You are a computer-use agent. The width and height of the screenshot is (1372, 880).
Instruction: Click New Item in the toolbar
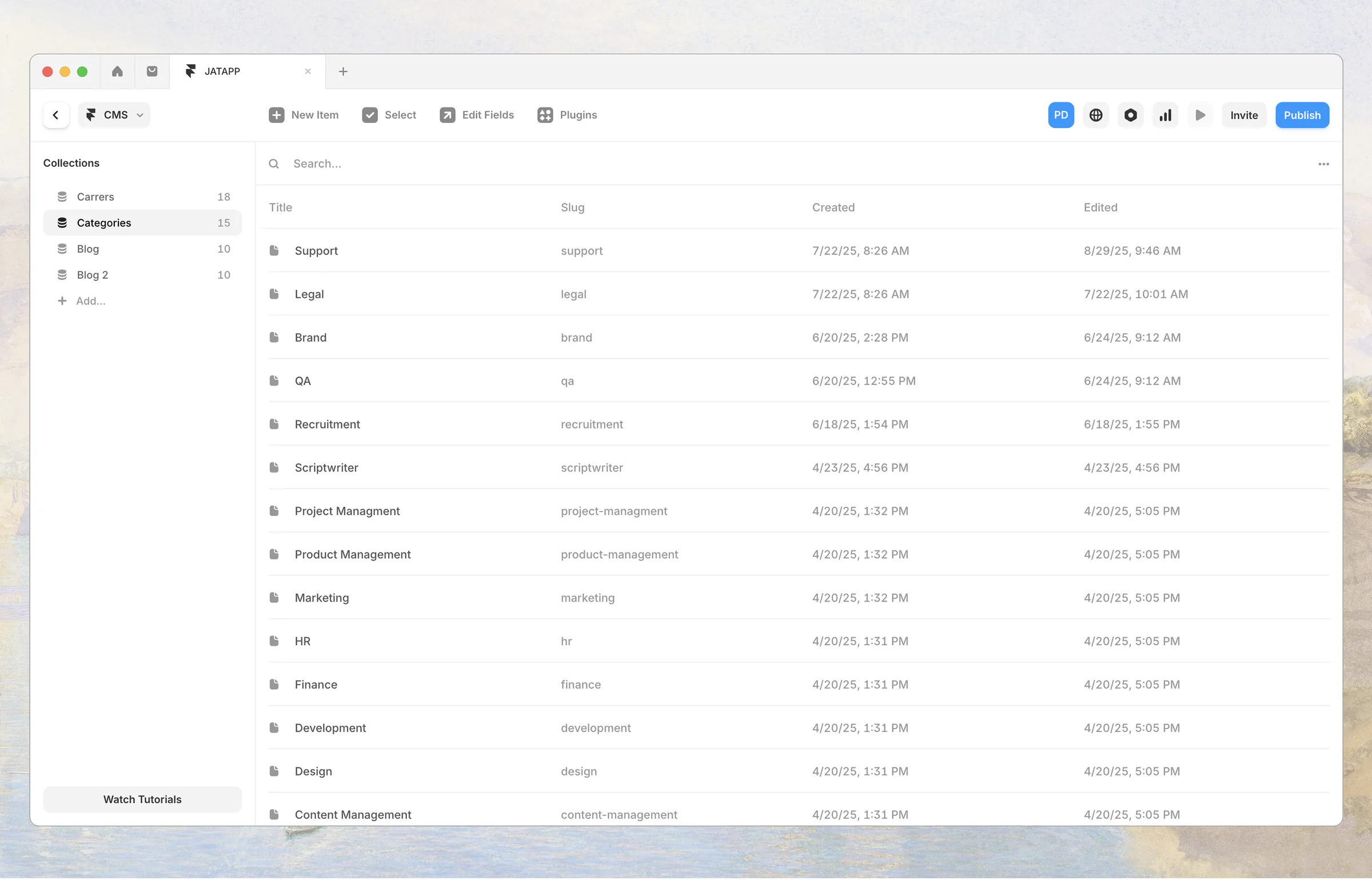click(x=304, y=115)
